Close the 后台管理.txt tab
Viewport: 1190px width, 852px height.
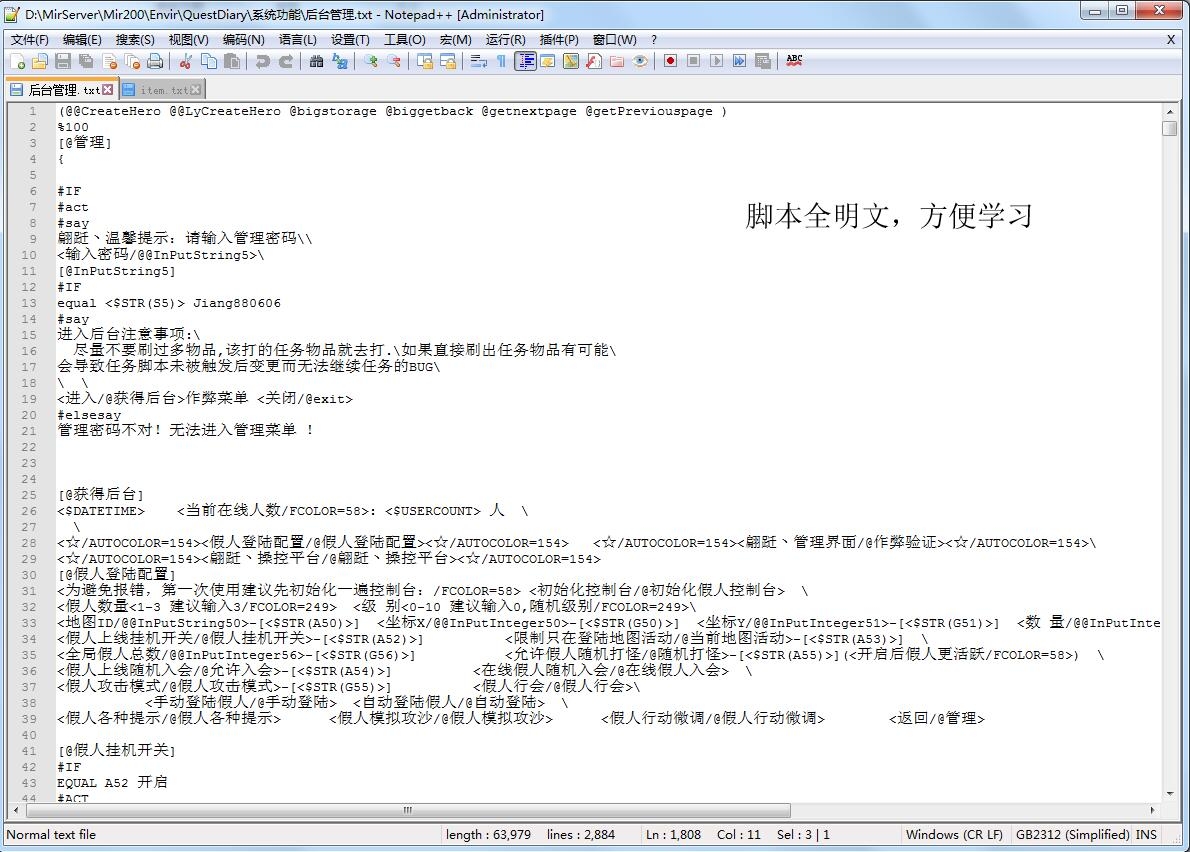point(108,90)
